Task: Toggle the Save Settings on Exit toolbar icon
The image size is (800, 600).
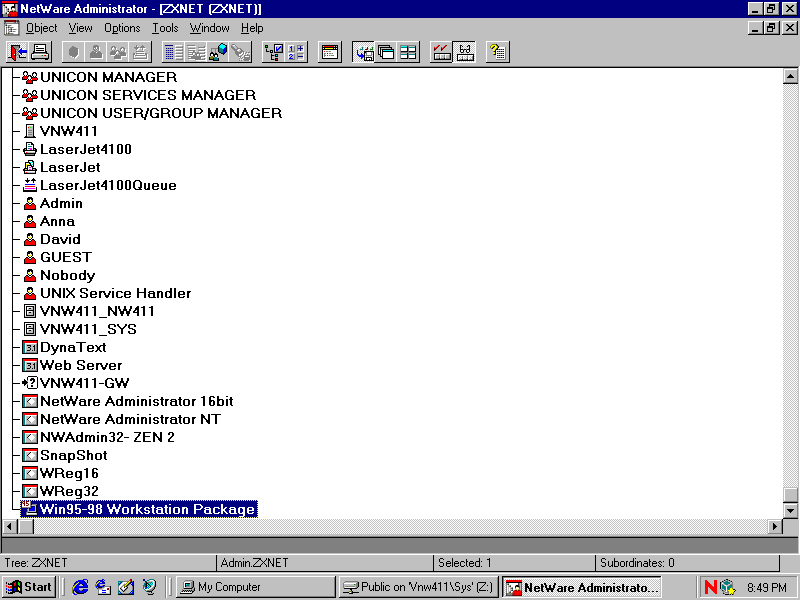Action: click(364, 52)
